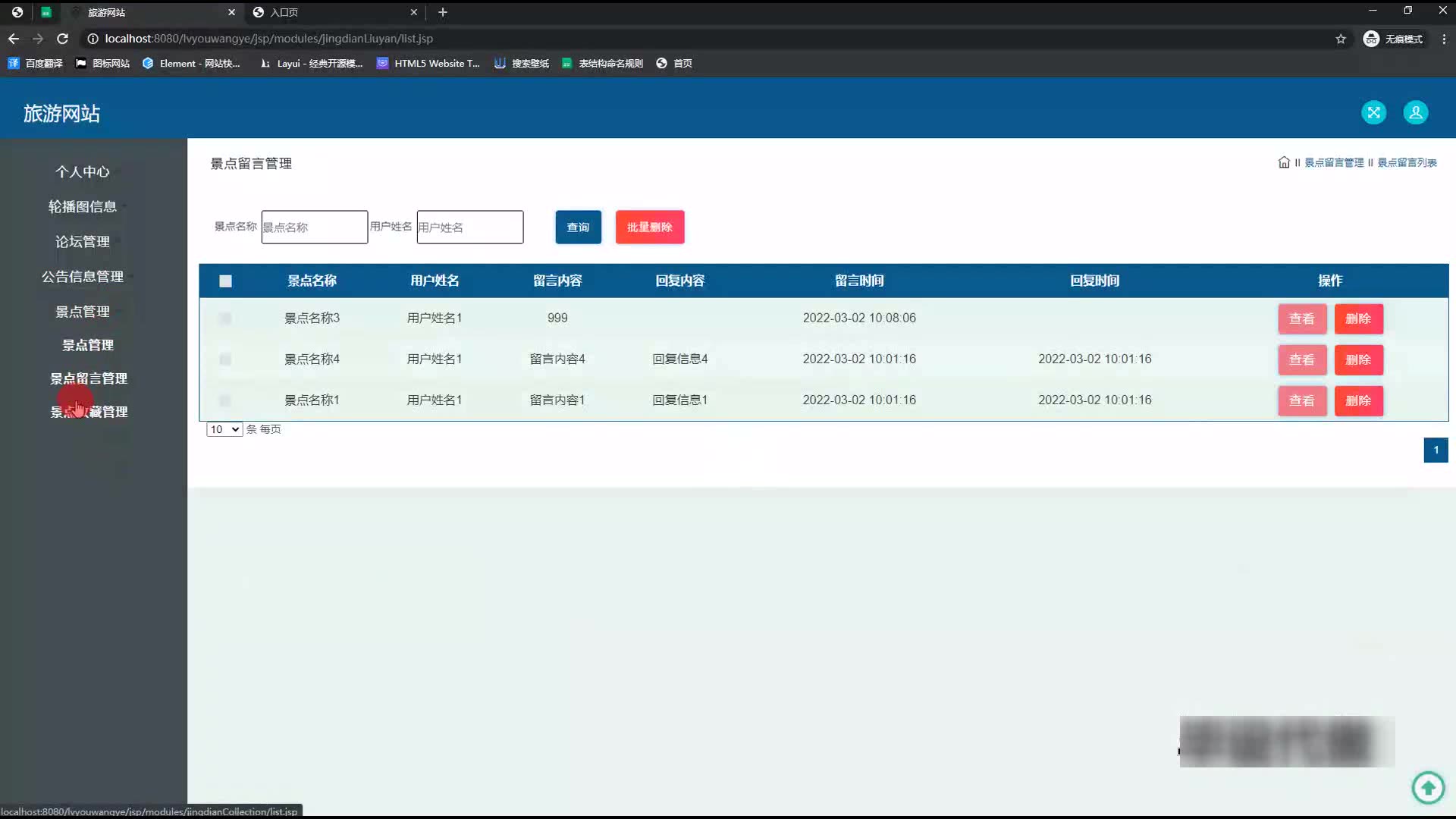Delete the 景点名称3 row
Screen dimensions: 1456x819
(1358, 318)
